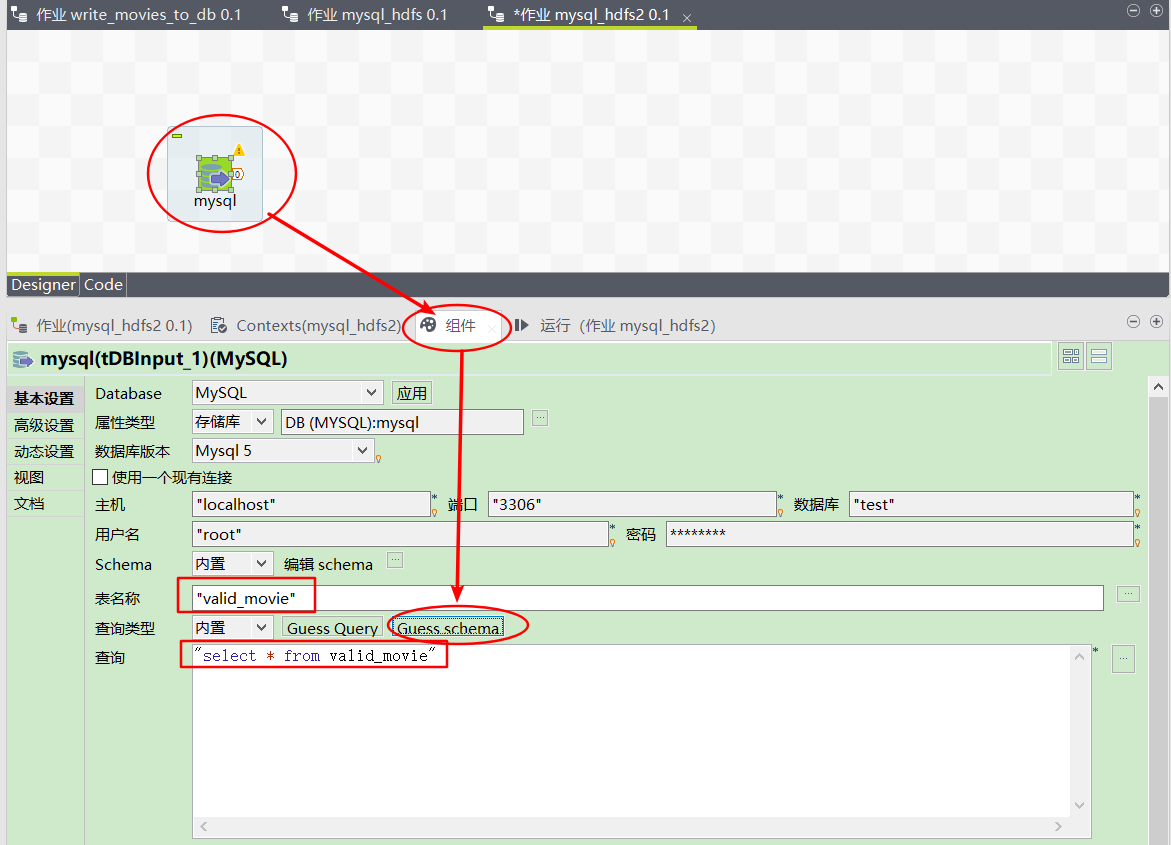Viewport: 1171px width, 845px height.
Task: Click the table name browse ellipsis button
Action: (x=1128, y=595)
